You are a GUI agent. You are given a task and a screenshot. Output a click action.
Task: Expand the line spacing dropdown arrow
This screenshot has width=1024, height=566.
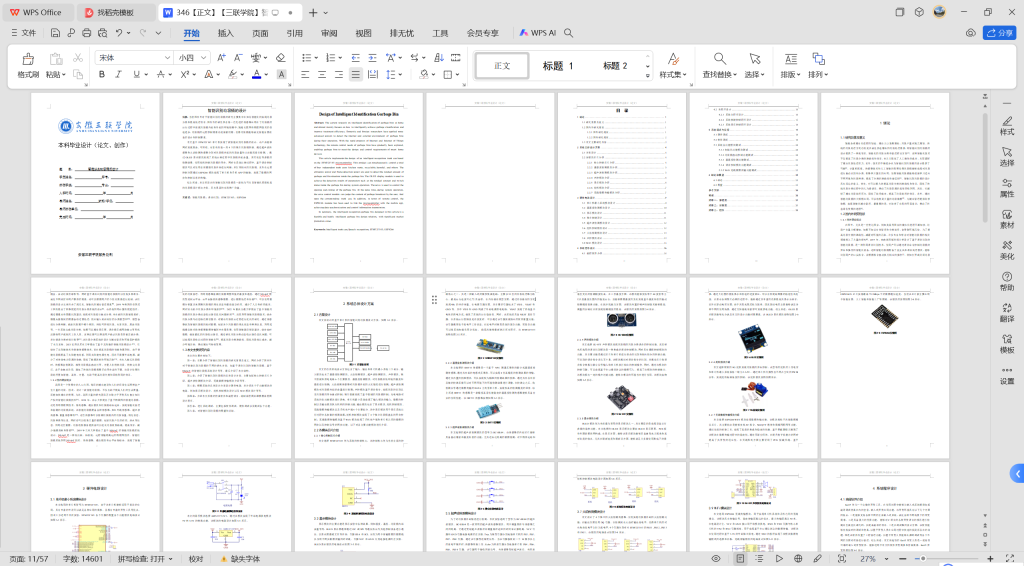[400, 75]
